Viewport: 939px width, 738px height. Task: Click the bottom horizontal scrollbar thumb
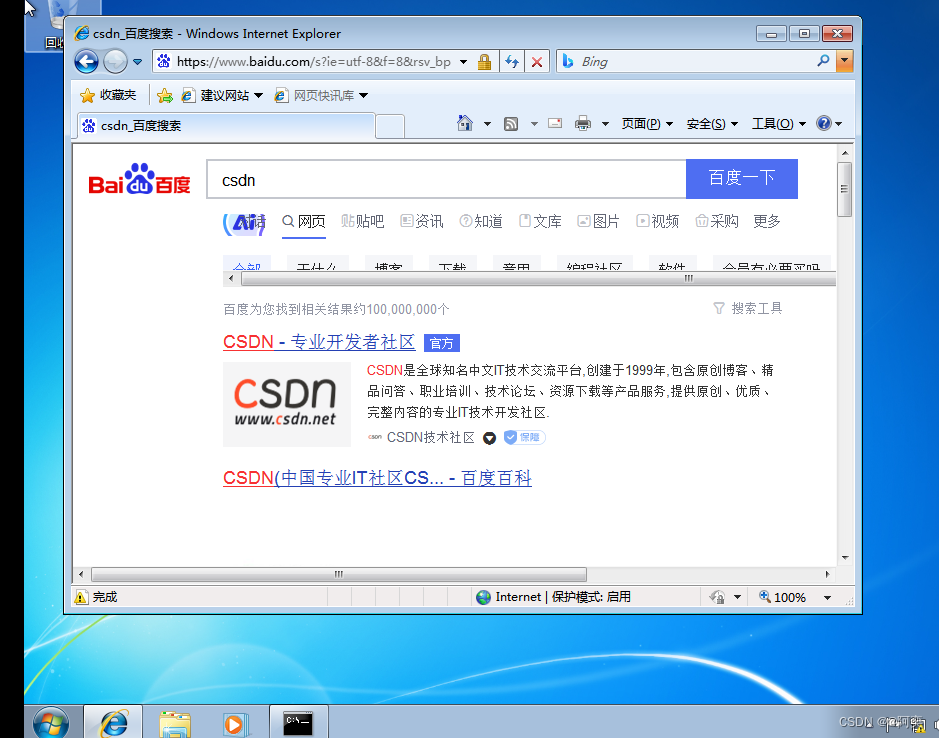(x=339, y=574)
